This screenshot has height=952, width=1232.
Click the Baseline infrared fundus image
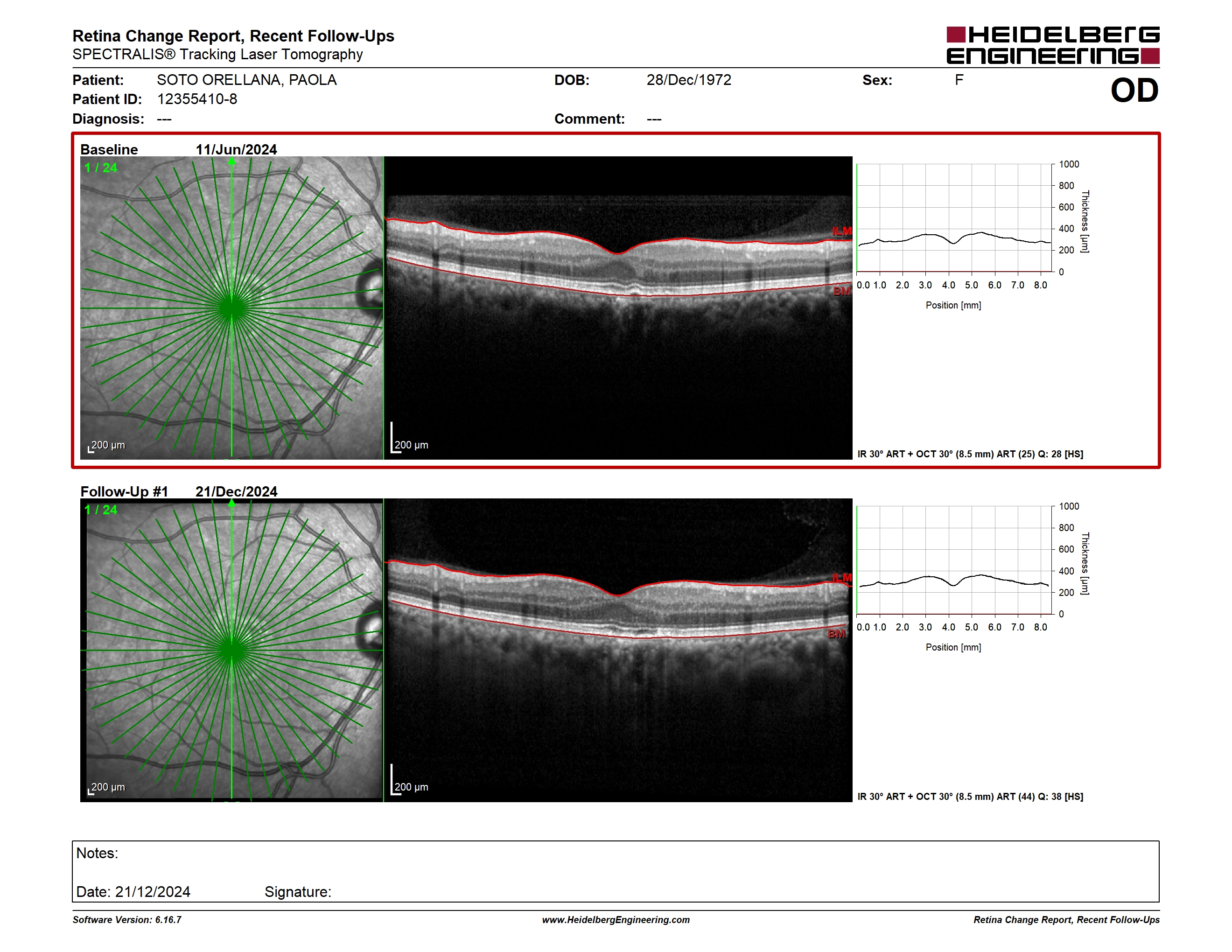[x=231, y=308]
